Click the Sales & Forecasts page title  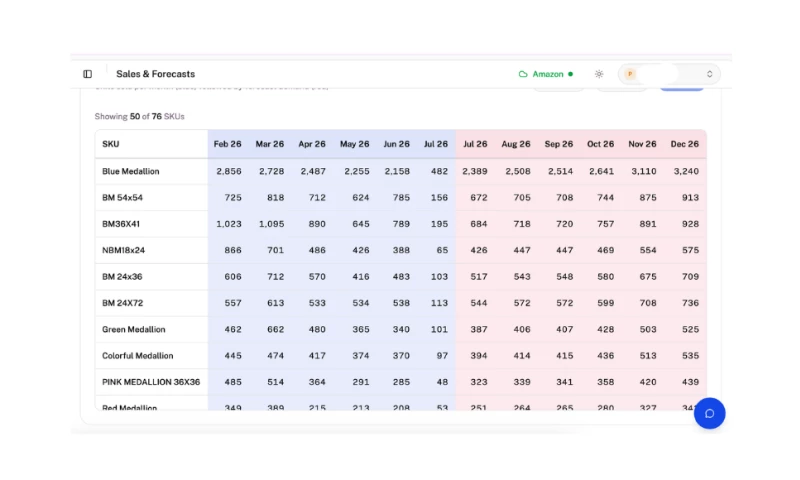pos(156,74)
